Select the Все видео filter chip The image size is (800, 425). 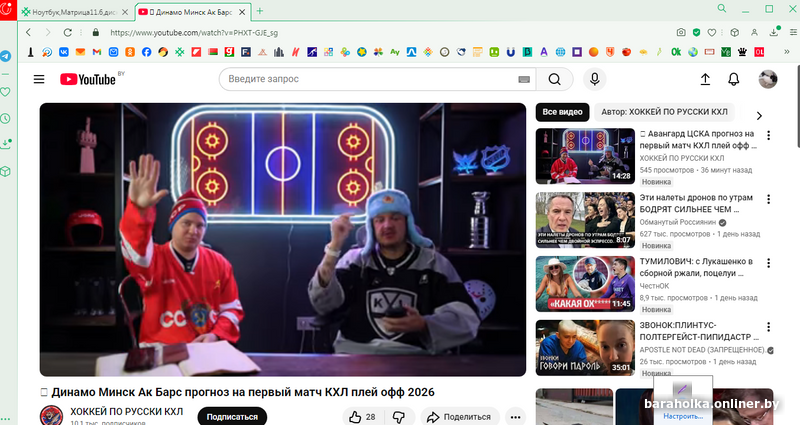[562, 112]
